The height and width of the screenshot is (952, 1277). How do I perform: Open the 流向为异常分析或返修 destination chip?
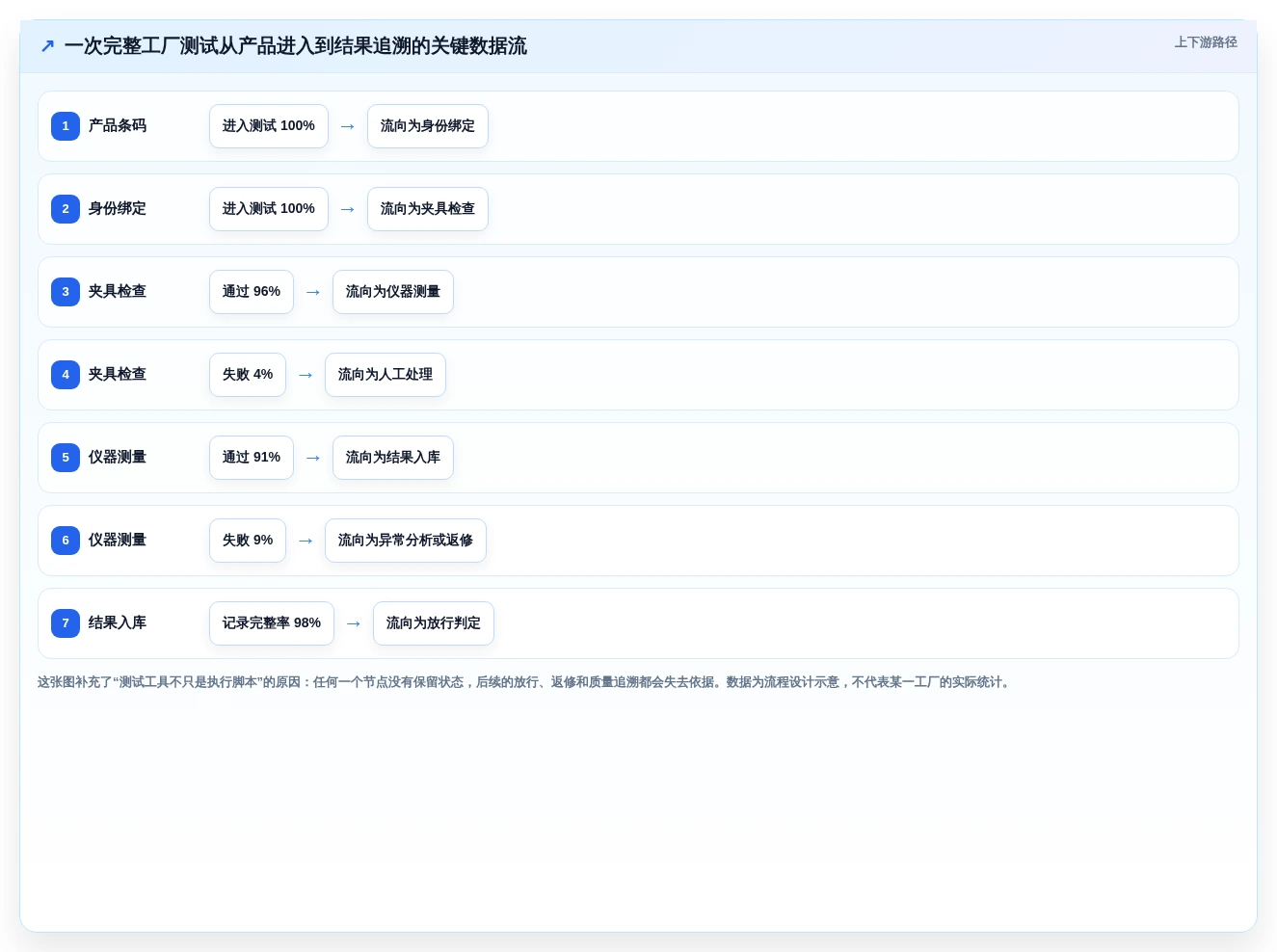pos(406,541)
